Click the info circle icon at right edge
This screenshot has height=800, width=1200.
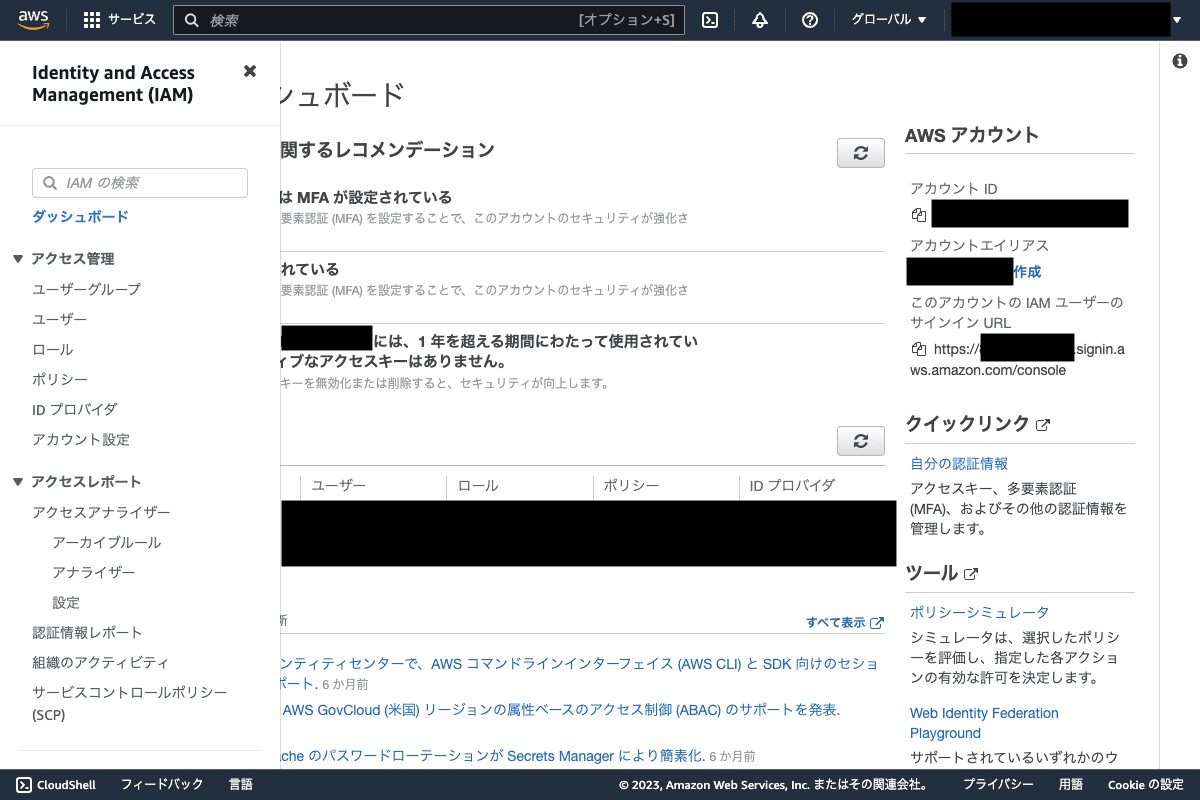(1179, 61)
